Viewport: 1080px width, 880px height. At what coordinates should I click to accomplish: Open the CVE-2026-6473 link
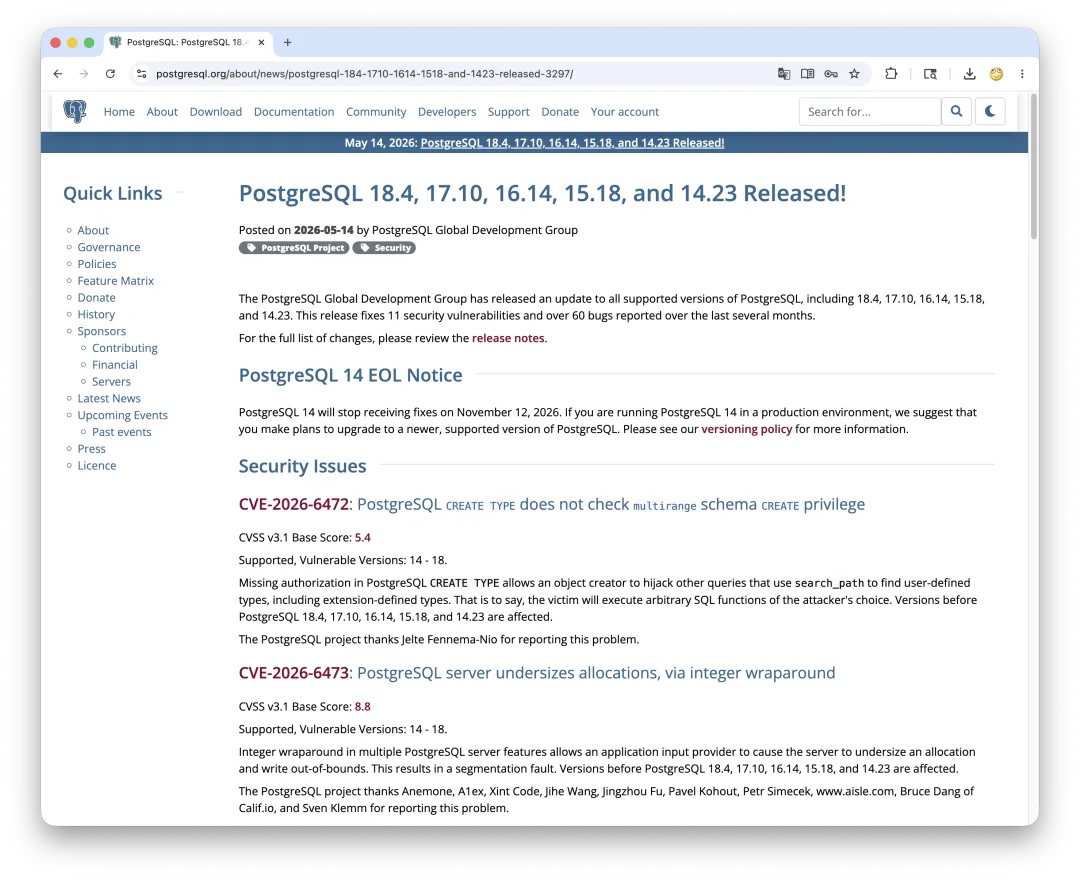coord(293,673)
